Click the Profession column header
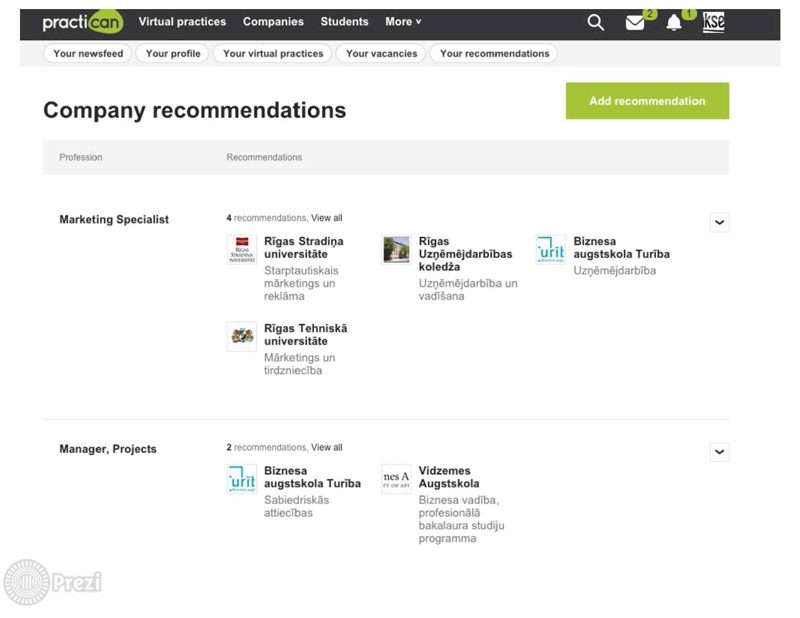Image resolution: width=800 pixels, height=618 pixels. click(x=81, y=157)
